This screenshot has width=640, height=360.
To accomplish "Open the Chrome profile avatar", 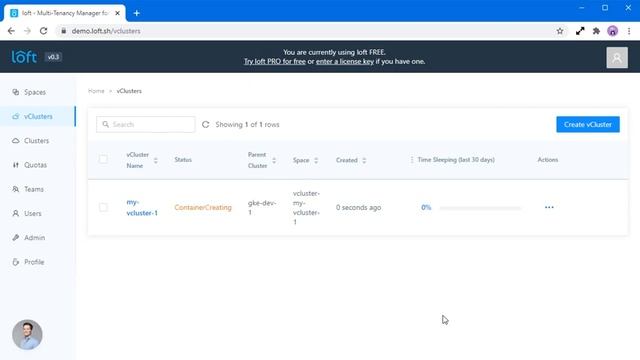I will point(612,31).
